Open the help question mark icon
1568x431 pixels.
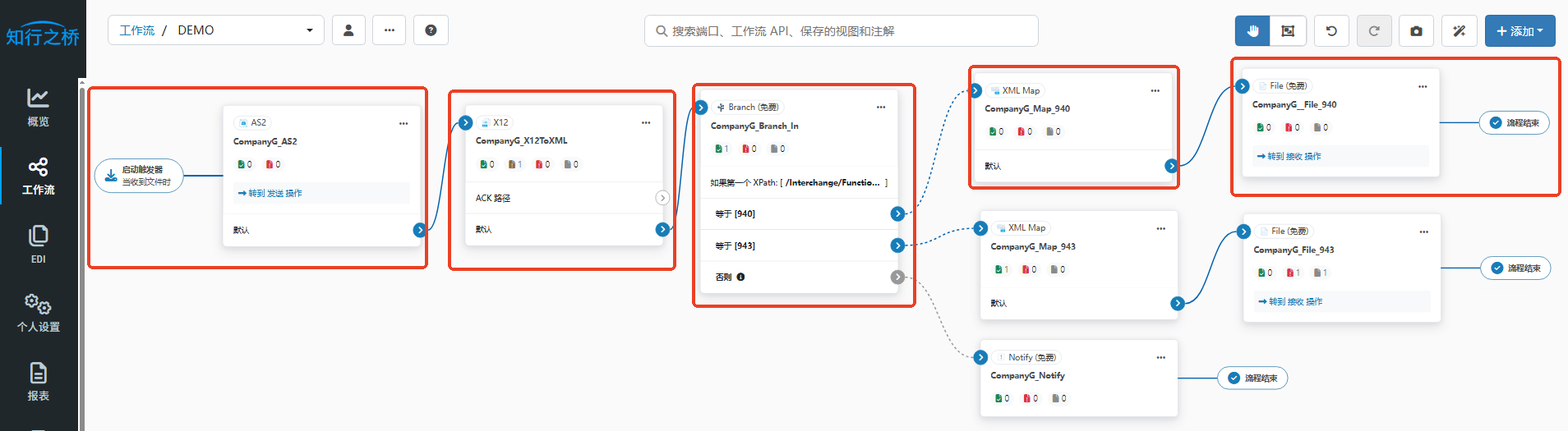pyautogui.click(x=431, y=30)
